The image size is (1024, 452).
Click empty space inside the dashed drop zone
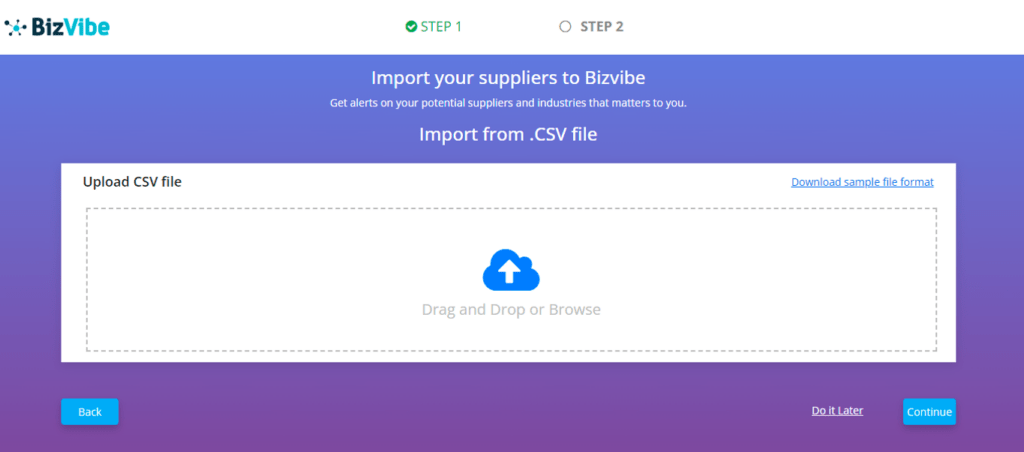click(261, 281)
